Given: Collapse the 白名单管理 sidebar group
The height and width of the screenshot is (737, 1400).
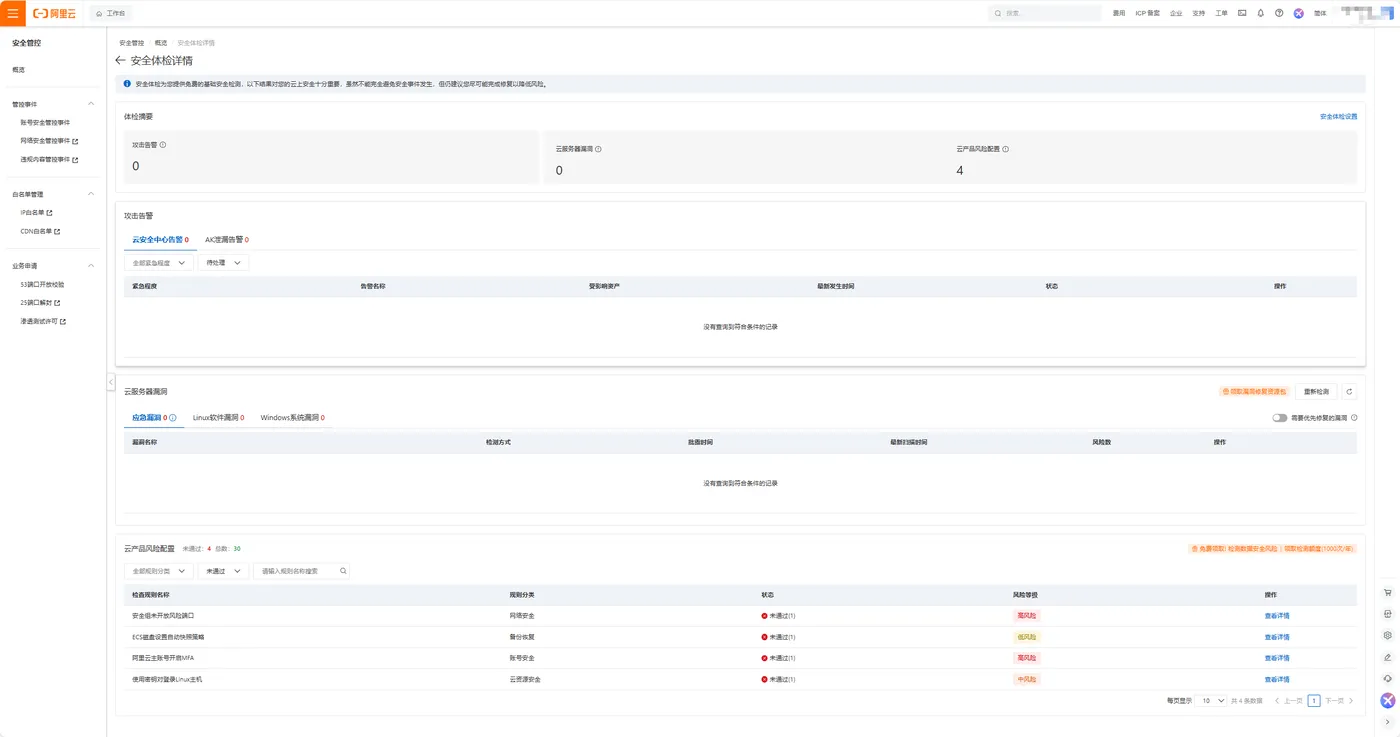Looking at the screenshot, I should pyautogui.click(x=91, y=194).
